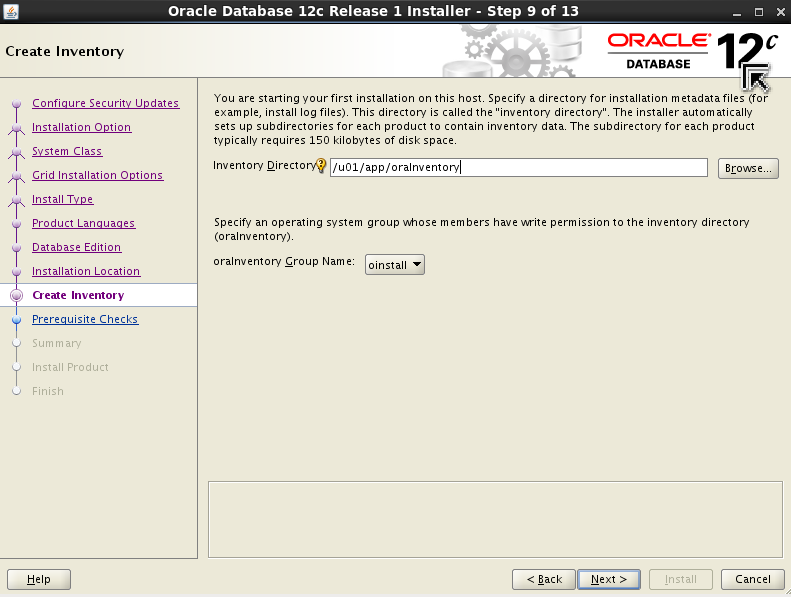Click the Product Languages step bullet icon

17,224
